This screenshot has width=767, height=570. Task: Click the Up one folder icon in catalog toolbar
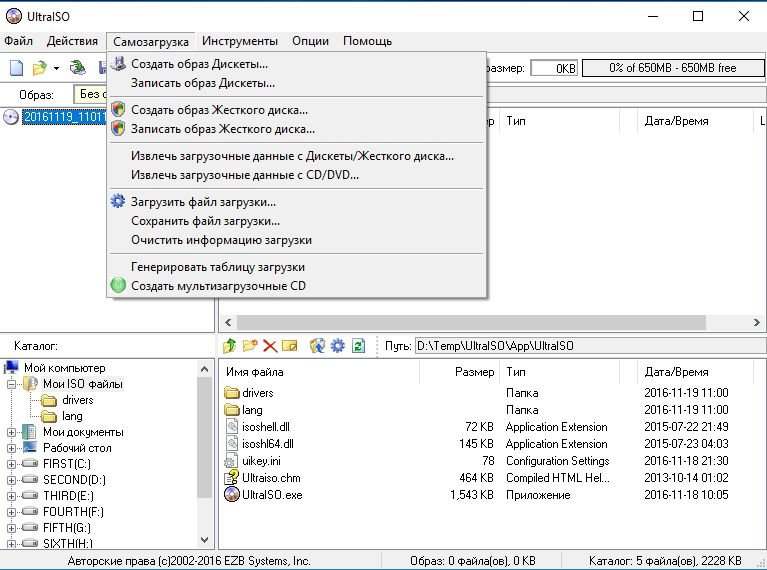(229, 346)
